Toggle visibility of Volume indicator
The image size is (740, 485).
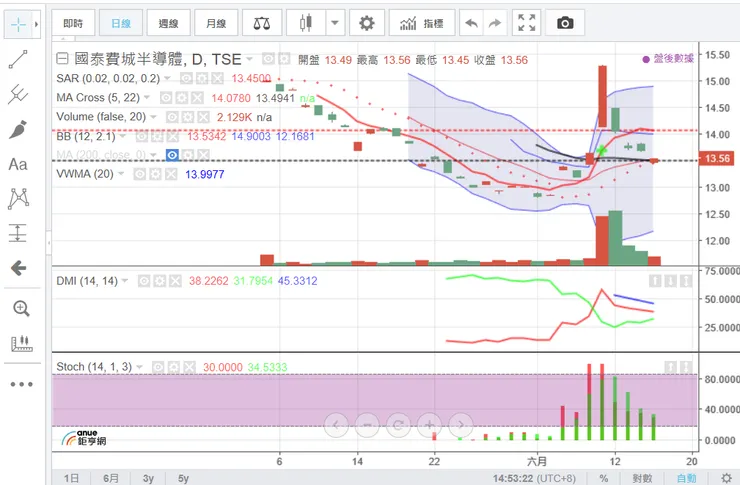[172, 117]
